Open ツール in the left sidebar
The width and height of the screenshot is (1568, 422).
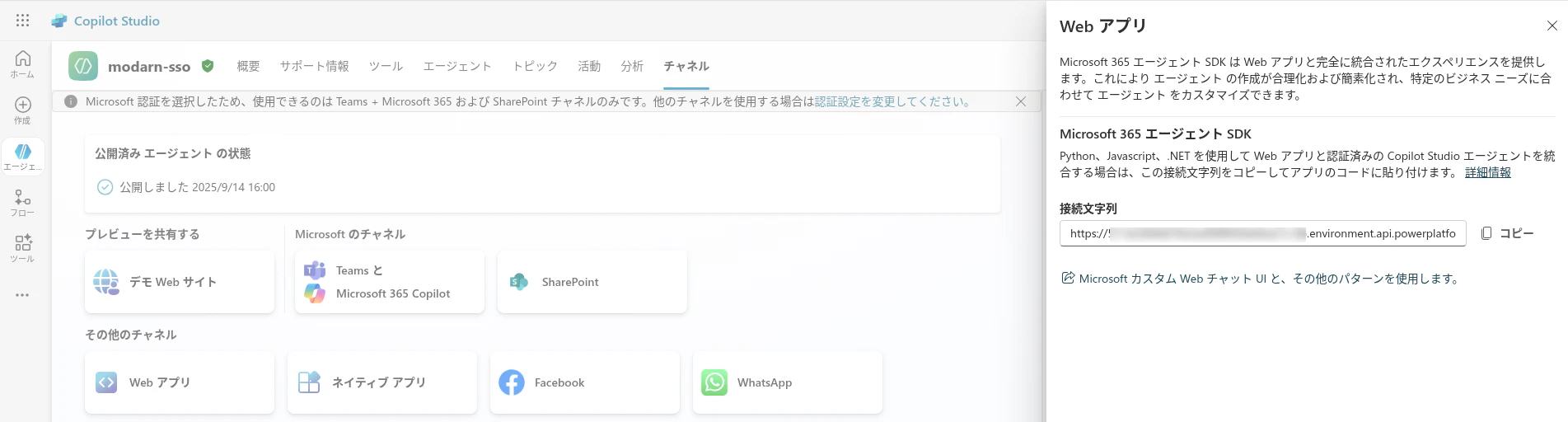23,249
